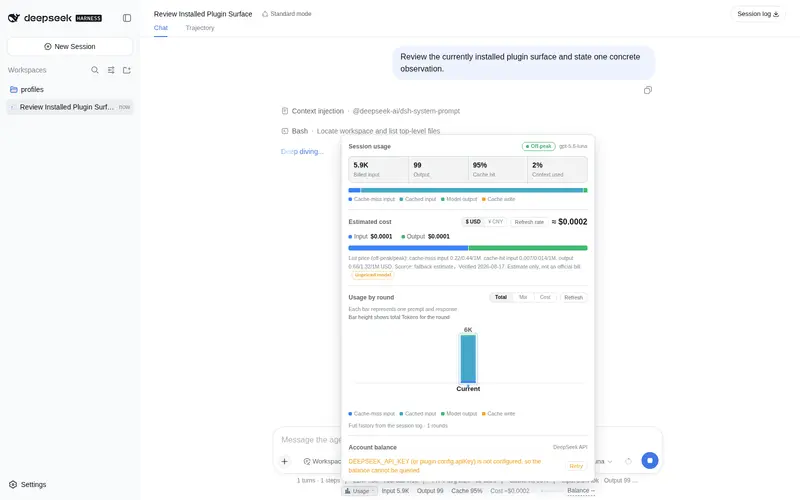Expand the Bash locate workspace step
The image size is (800, 500).
[x=361, y=131]
